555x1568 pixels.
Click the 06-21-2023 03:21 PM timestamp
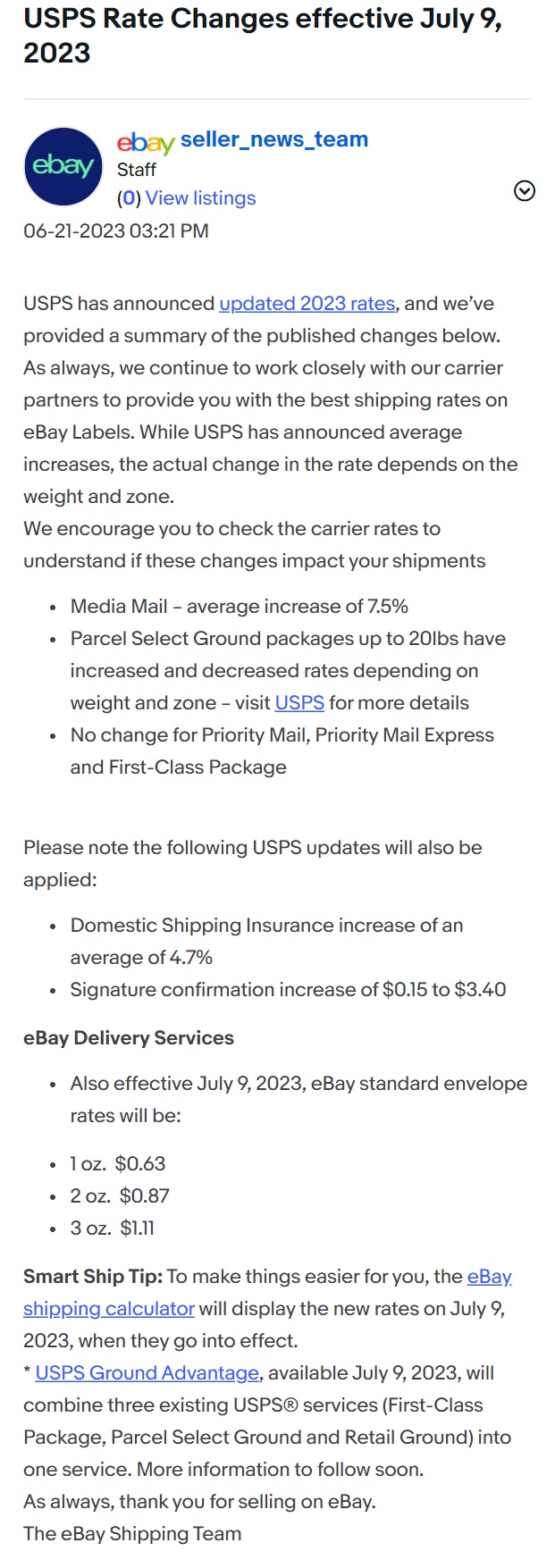point(116,231)
